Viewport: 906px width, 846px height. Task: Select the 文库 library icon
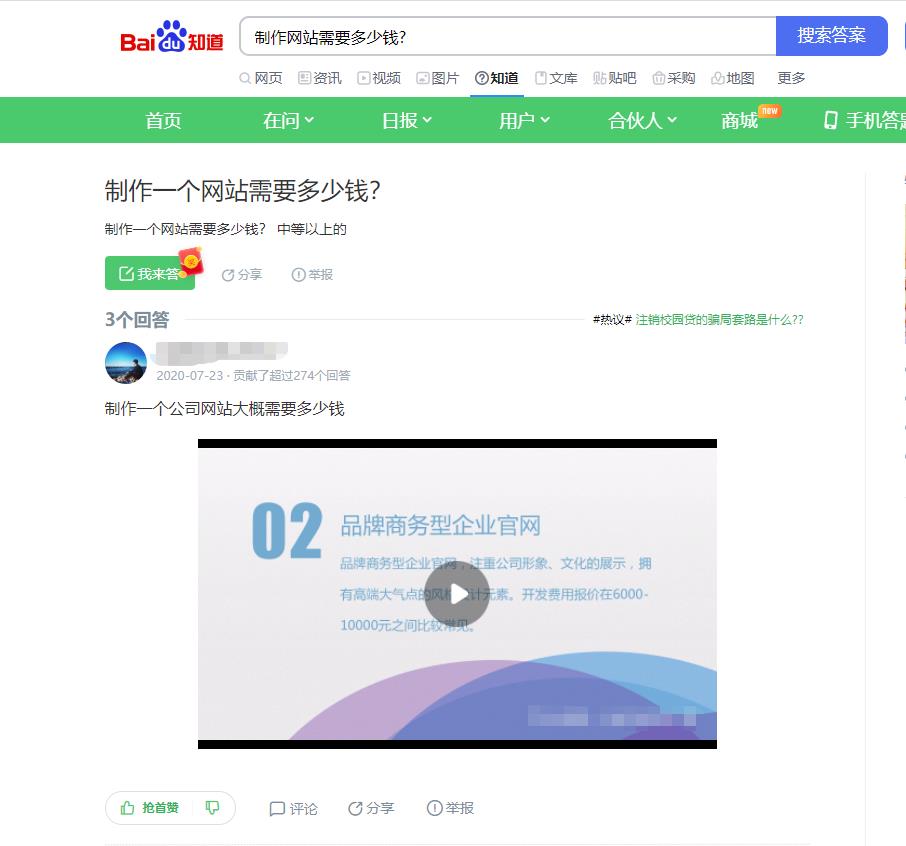[x=541, y=77]
